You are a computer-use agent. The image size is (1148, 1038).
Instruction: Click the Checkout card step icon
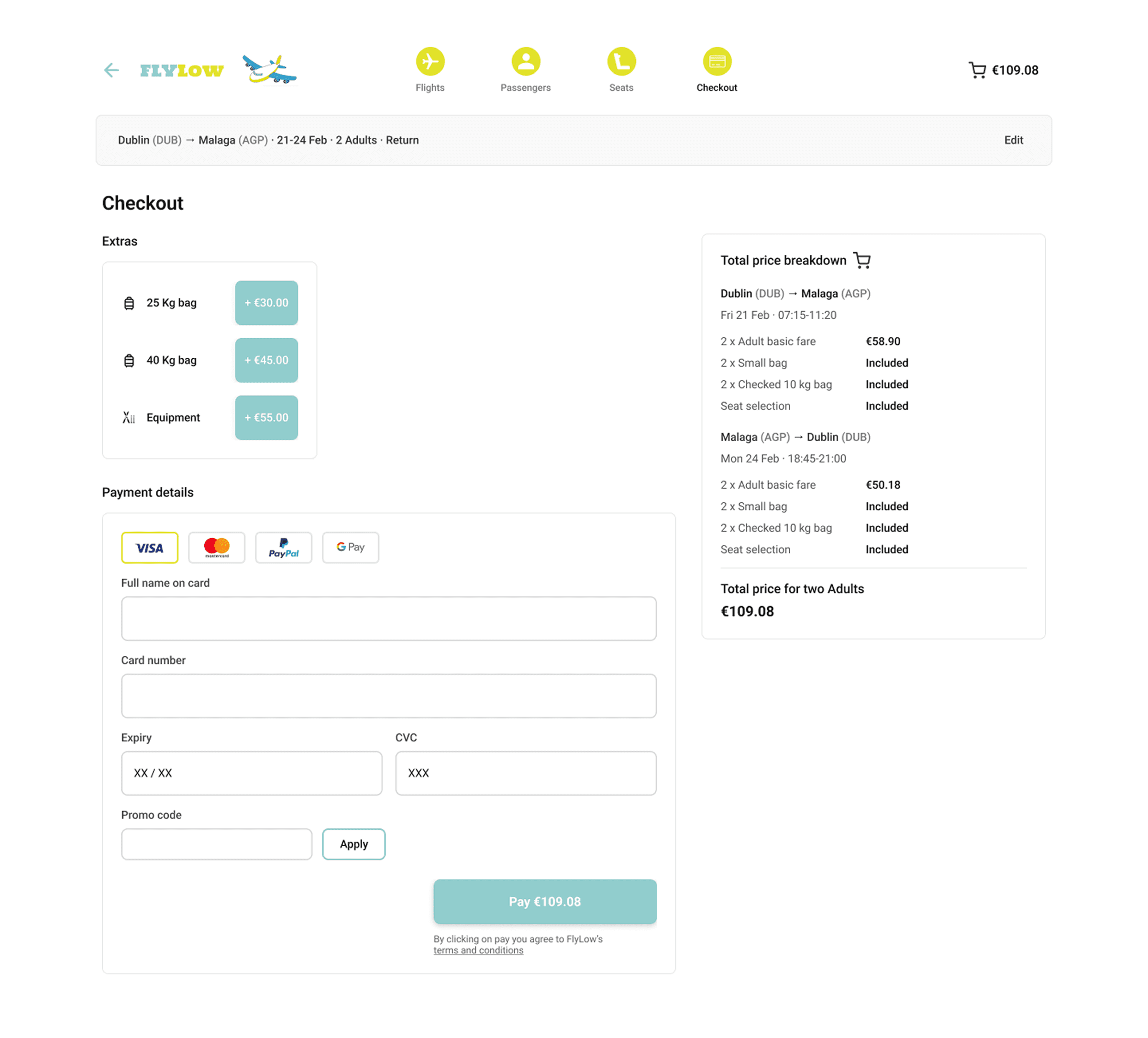pos(717,62)
